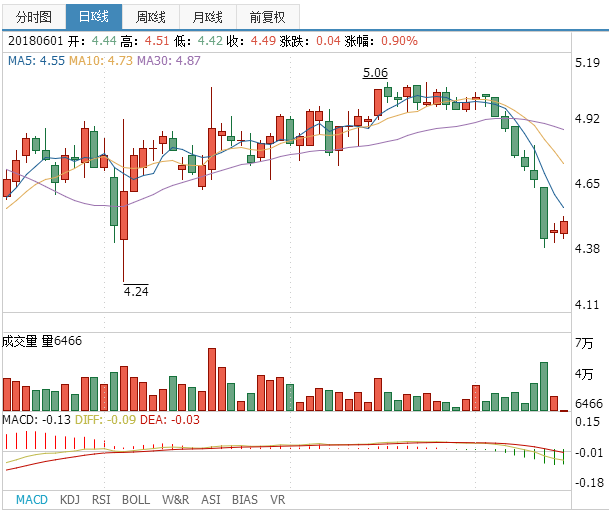This screenshot has height=510, width=609.
Task: Click the DIFF: -0.09 value
Action: pyautogui.click(x=105, y=420)
